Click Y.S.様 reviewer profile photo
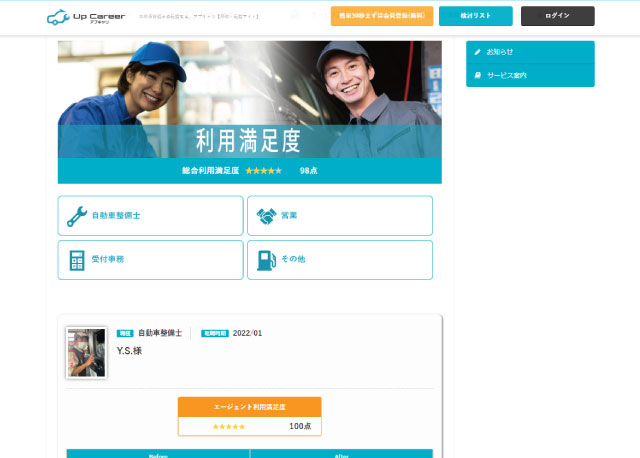Image resolution: width=640 pixels, height=458 pixels. [x=86, y=352]
